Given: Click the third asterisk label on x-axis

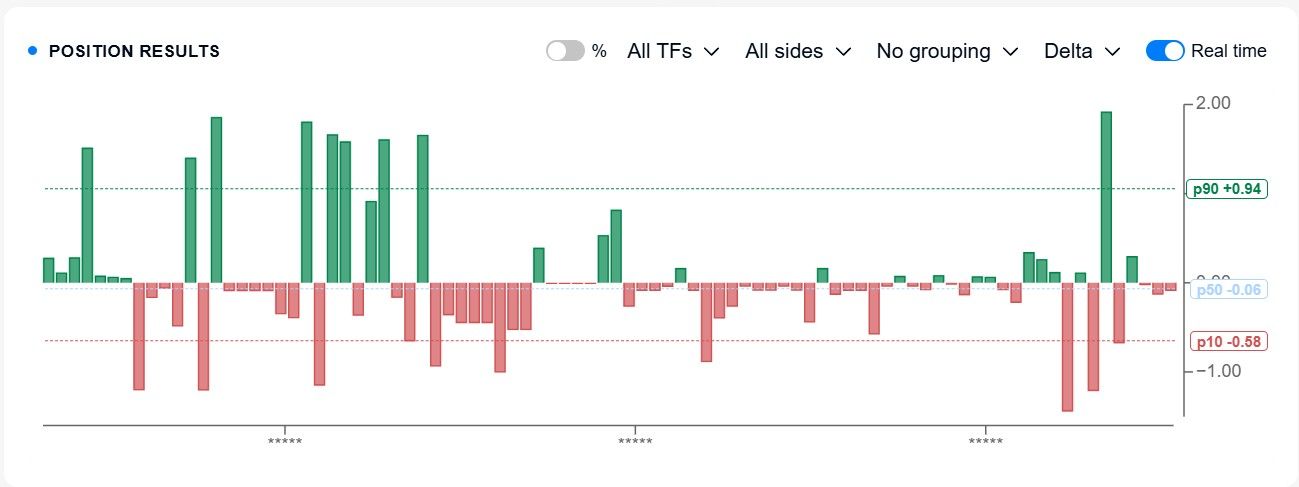Looking at the screenshot, I should [x=986, y=441].
